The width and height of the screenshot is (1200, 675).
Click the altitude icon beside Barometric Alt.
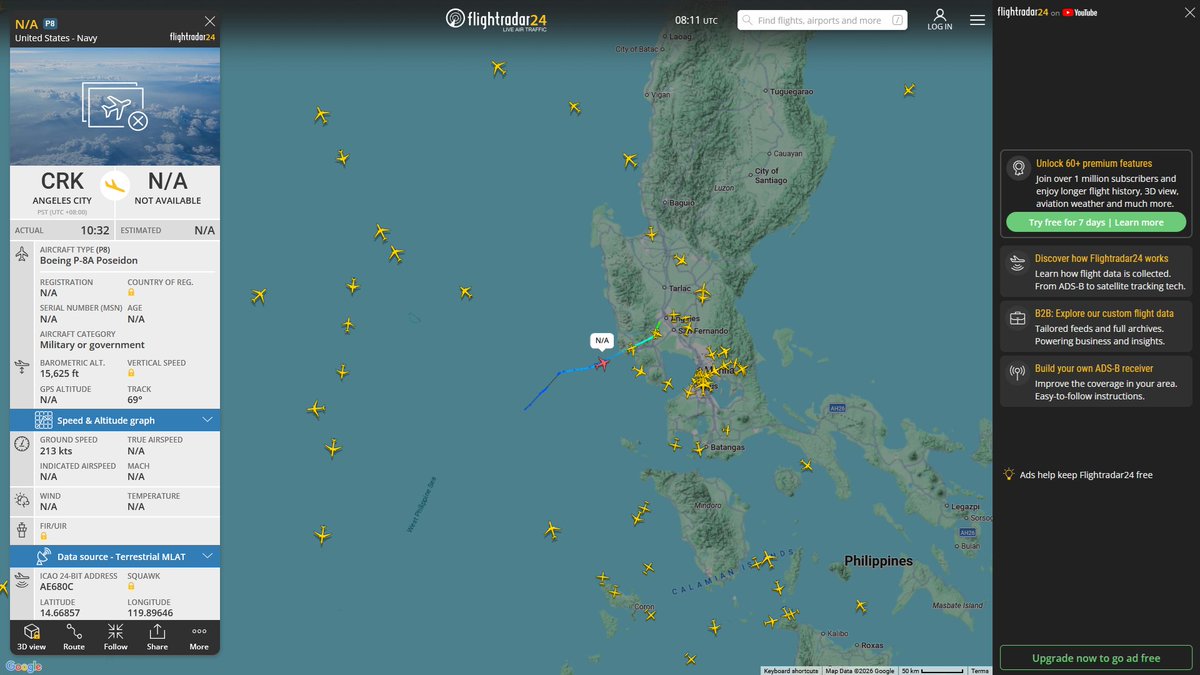[x=22, y=367]
